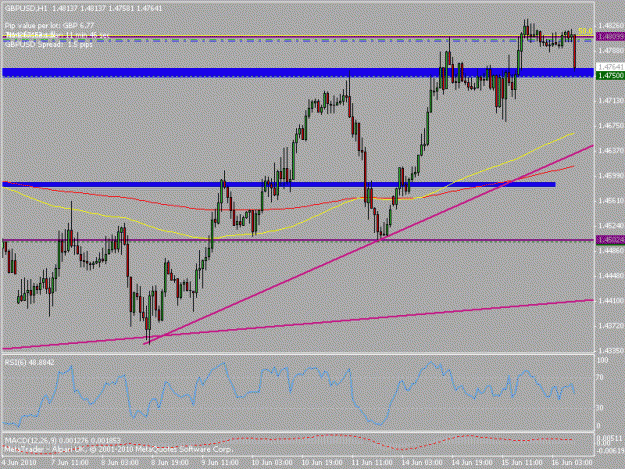This screenshot has width=625, height=469.
Task: Click the 7 Jun 11:00 time label
Action: (70, 463)
